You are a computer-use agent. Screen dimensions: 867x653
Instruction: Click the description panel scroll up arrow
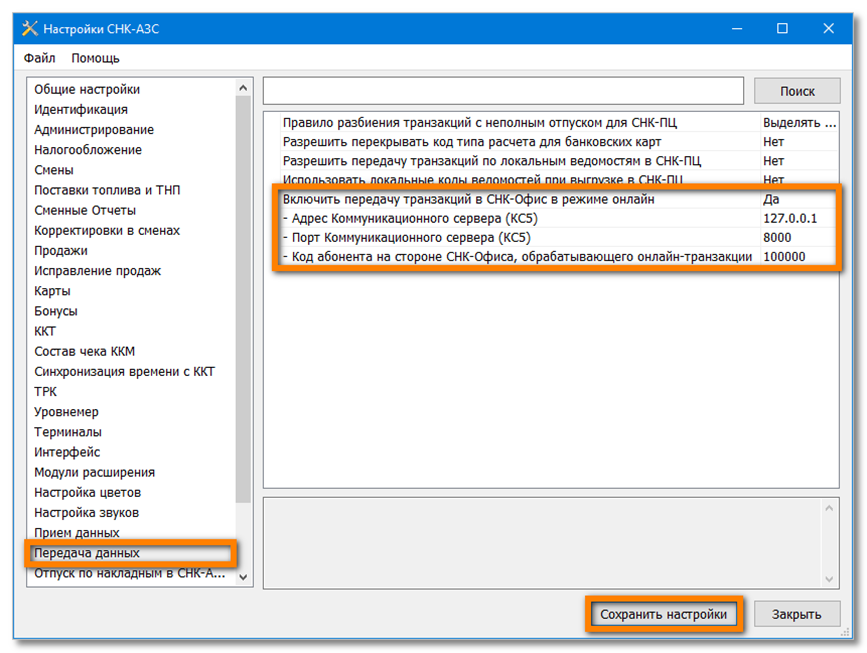[830, 509]
